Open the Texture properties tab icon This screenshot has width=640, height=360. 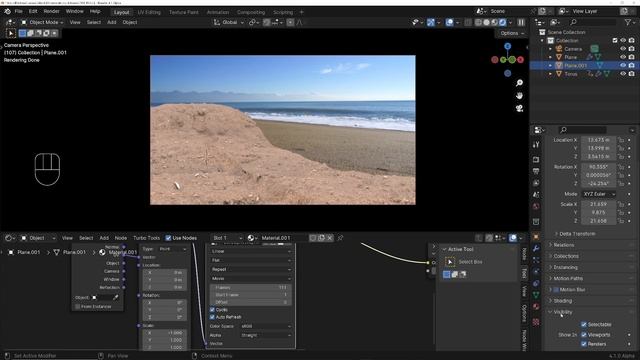point(536,322)
